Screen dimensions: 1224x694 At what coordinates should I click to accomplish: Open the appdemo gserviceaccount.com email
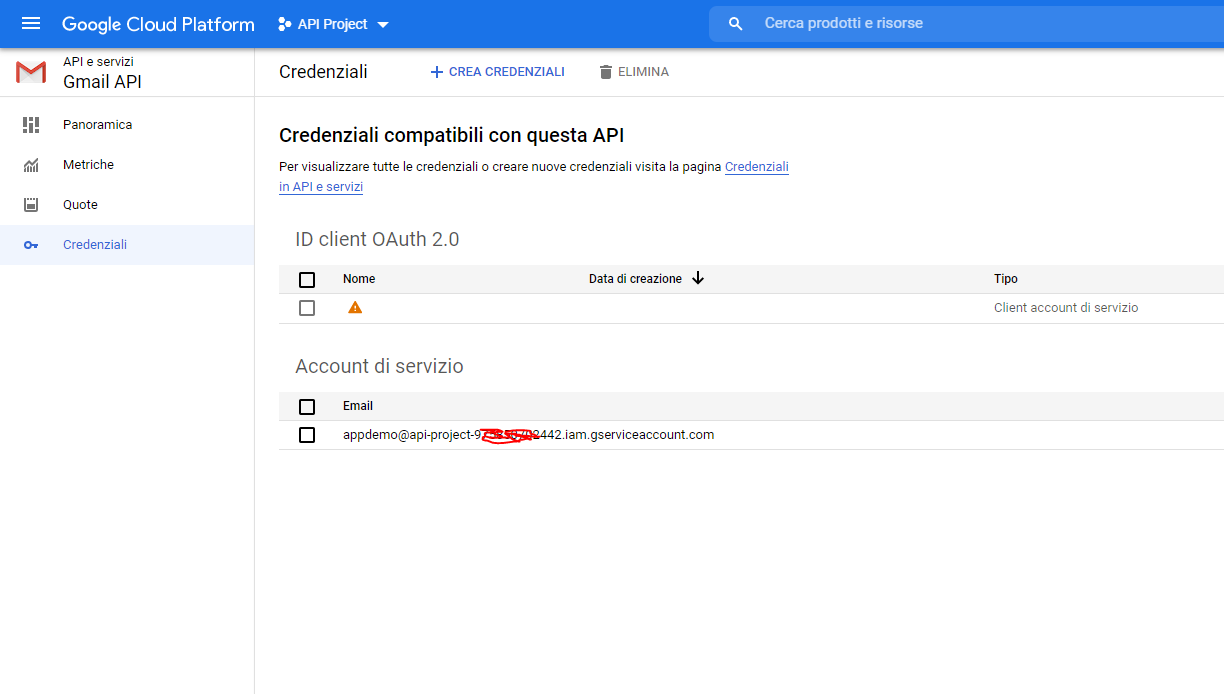pos(529,435)
